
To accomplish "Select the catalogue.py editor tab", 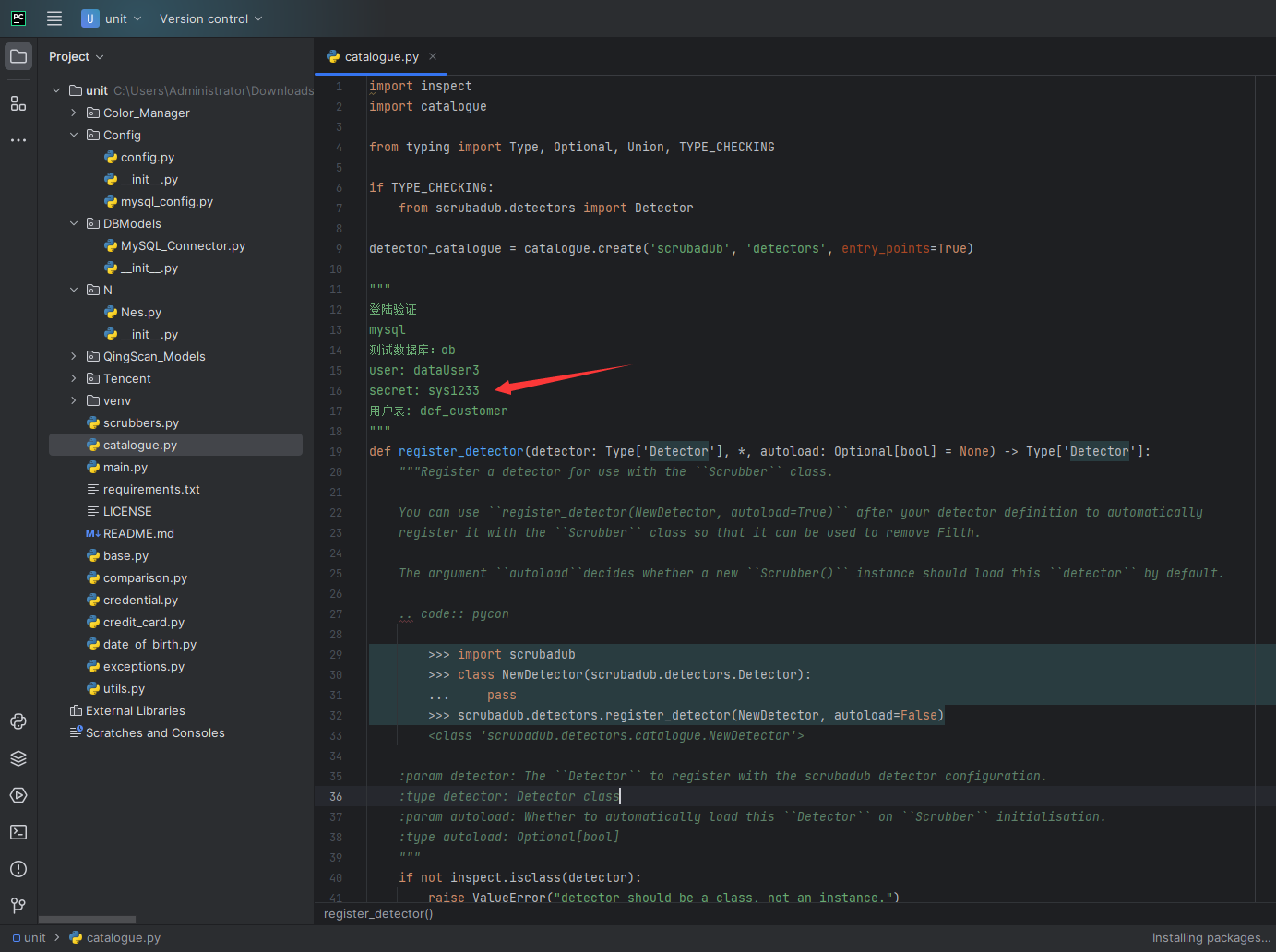I will 381,56.
